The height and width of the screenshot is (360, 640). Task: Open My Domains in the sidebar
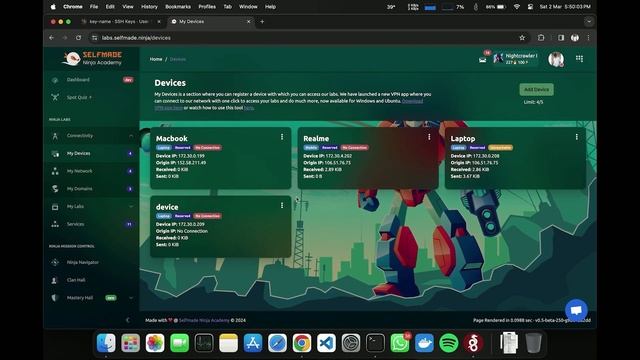coord(79,189)
